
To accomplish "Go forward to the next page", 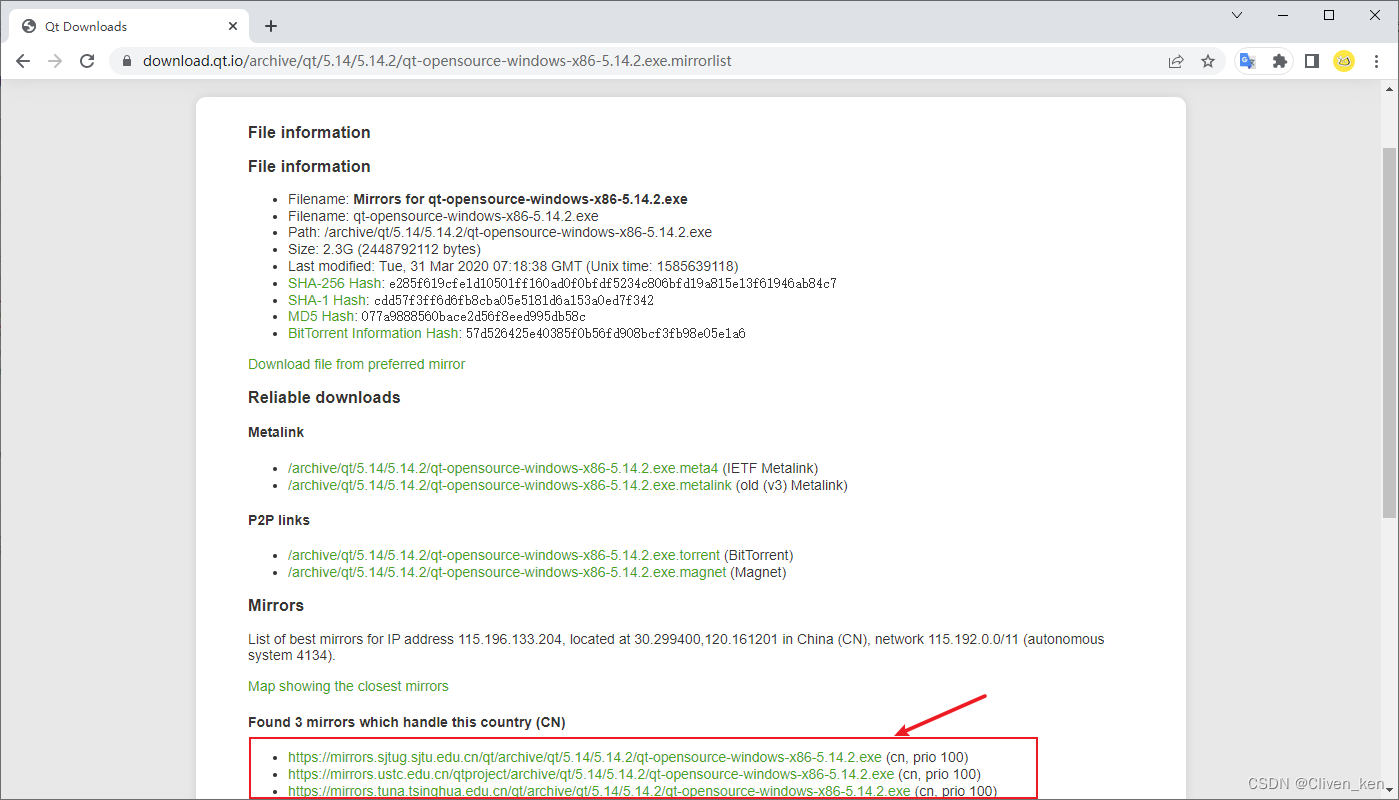I will pos(55,61).
